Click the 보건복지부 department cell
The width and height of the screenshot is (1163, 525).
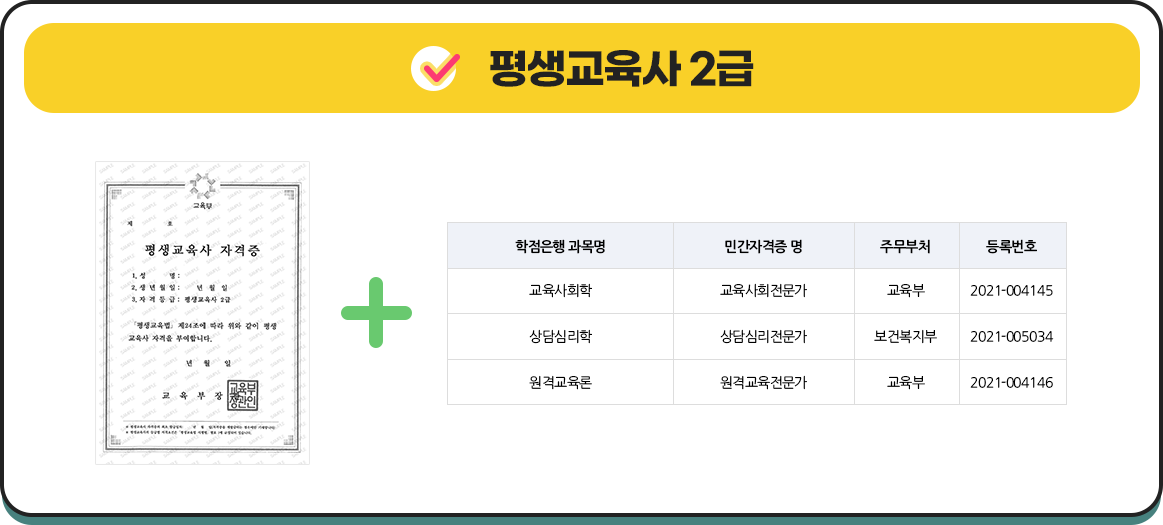click(906, 337)
